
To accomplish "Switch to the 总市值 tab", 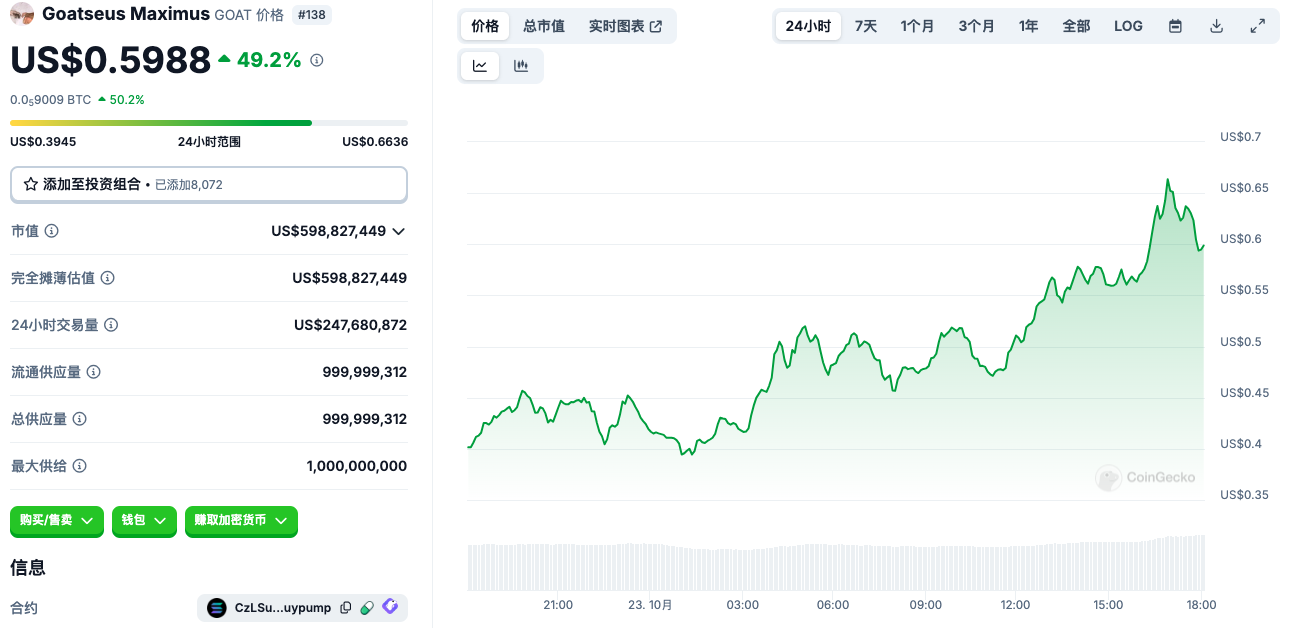I will click(544, 26).
